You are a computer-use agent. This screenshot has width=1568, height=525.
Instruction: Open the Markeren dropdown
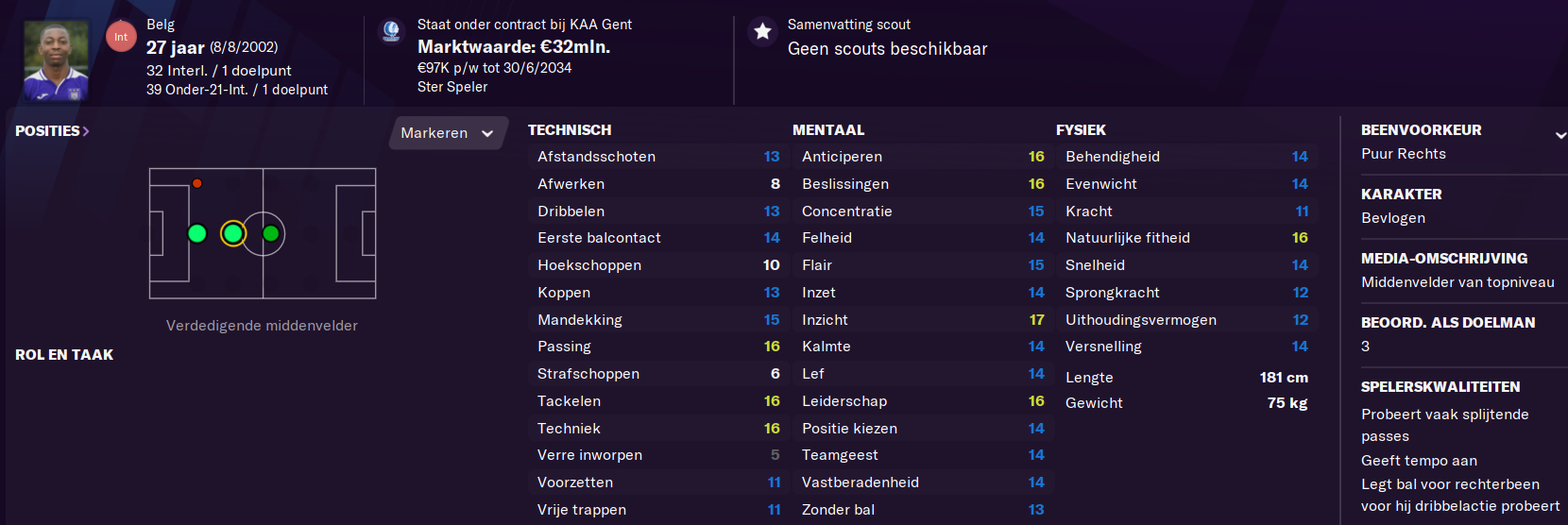(447, 133)
